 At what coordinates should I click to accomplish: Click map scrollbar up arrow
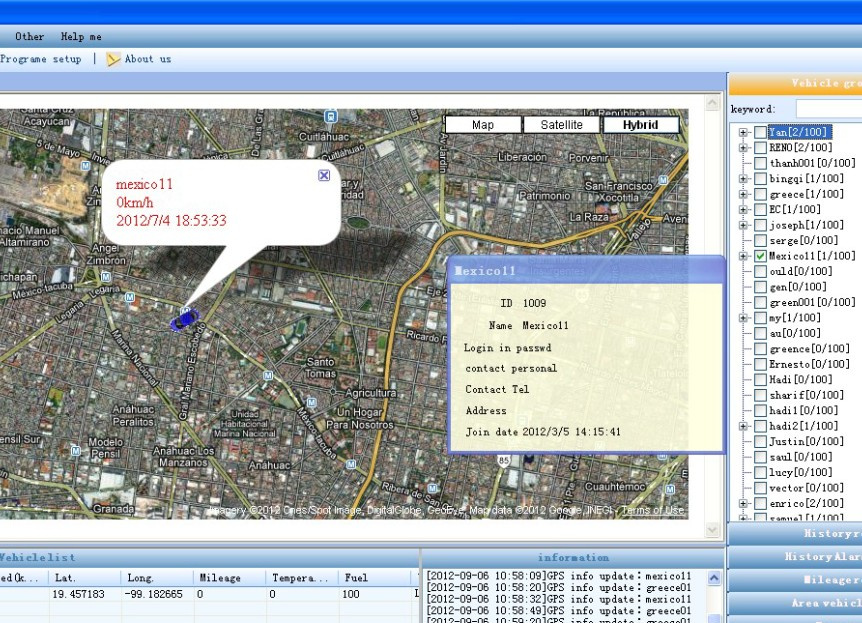tap(712, 103)
